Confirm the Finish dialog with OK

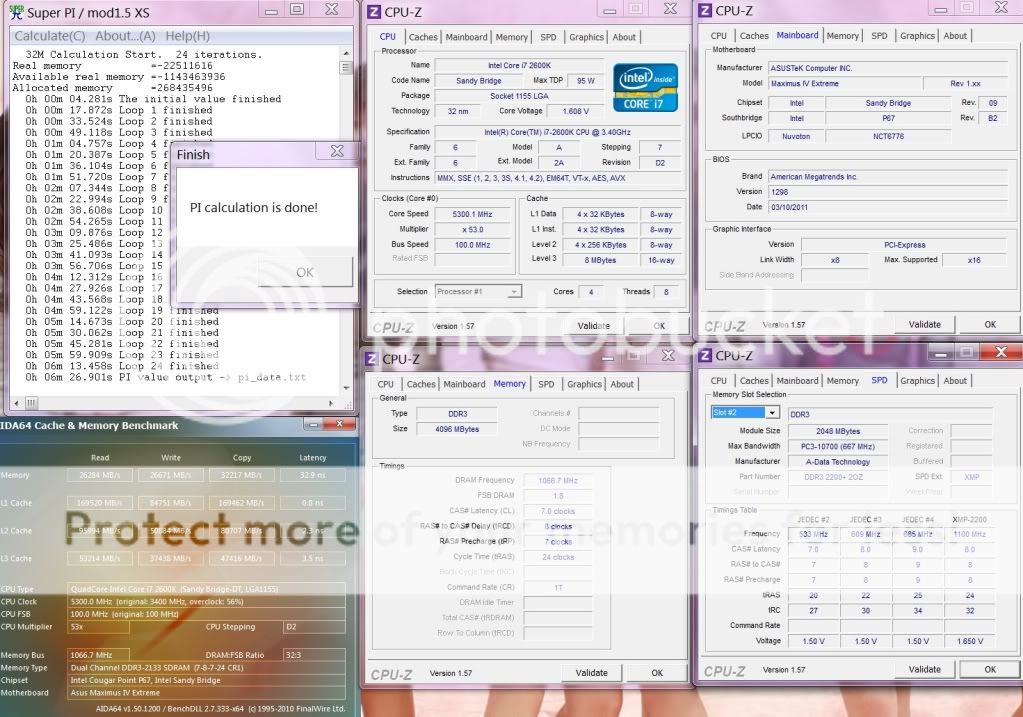click(305, 272)
